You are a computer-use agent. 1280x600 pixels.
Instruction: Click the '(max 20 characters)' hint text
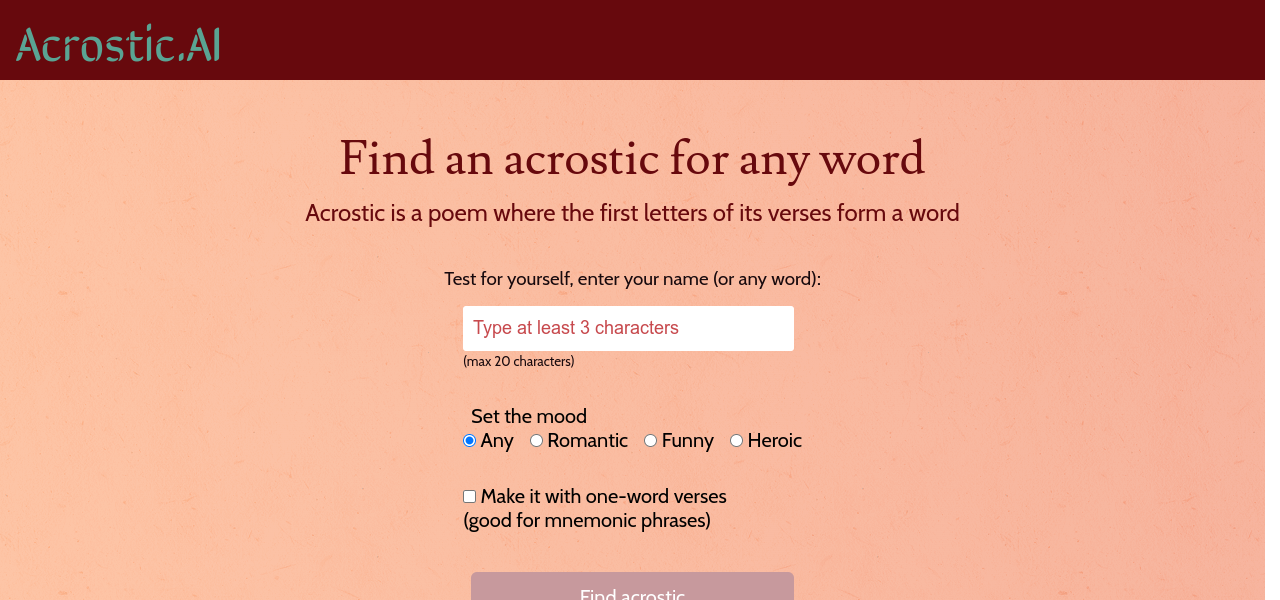519,361
